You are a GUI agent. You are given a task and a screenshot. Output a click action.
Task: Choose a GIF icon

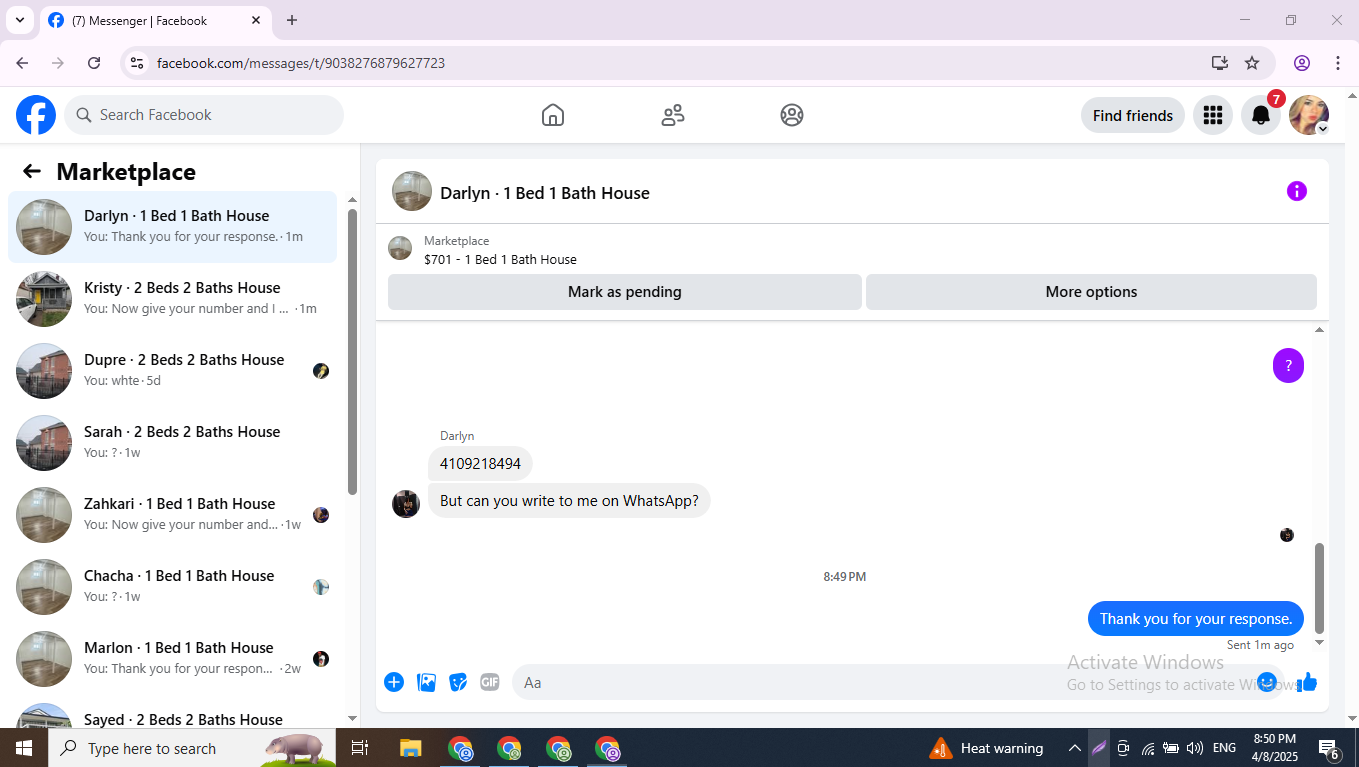tap(489, 682)
